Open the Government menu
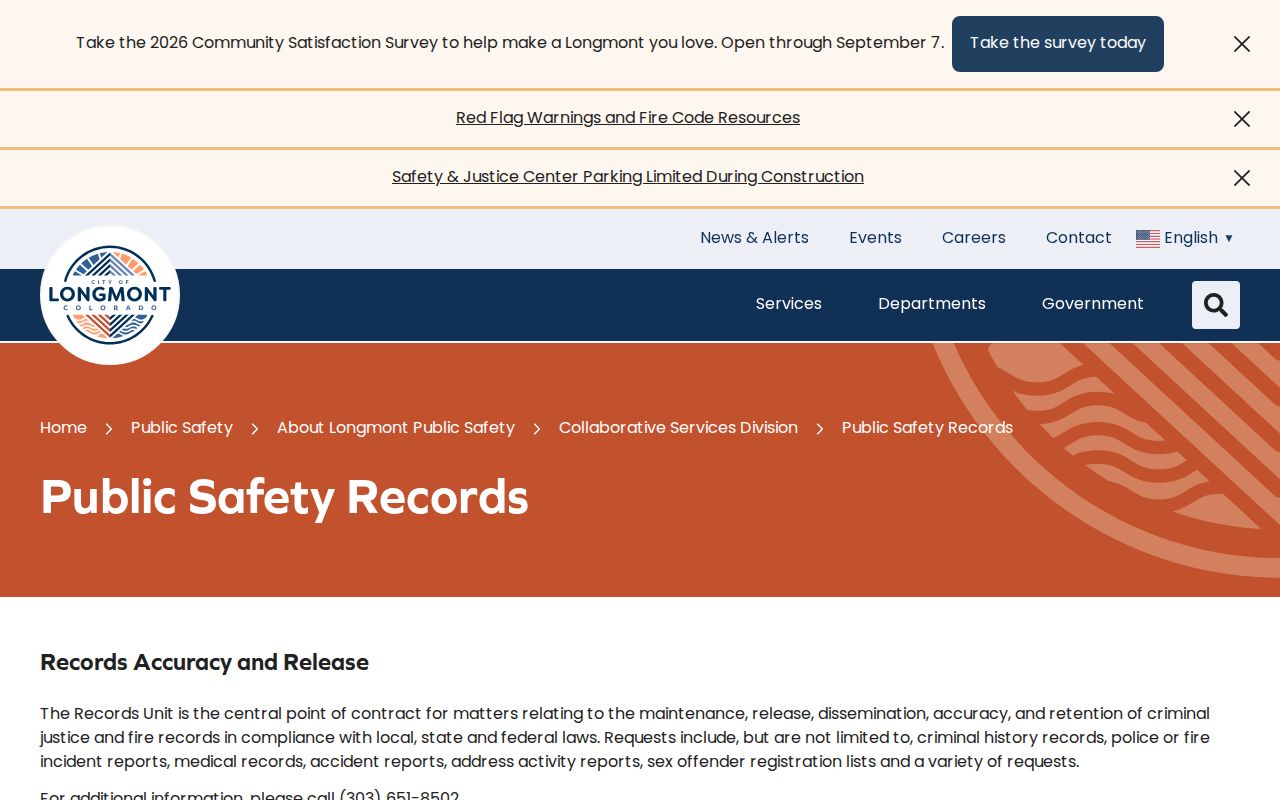This screenshot has height=800, width=1280. click(x=1093, y=304)
